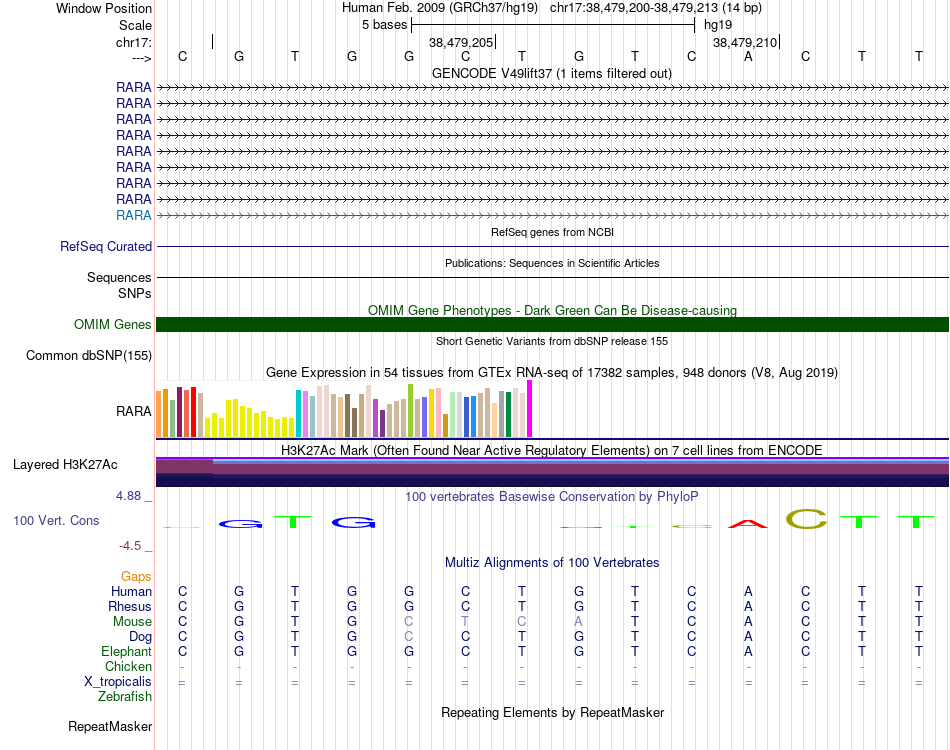Viewport: 950px width, 750px height.
Task: Click the Chicken species label
Action: [128, 667]
